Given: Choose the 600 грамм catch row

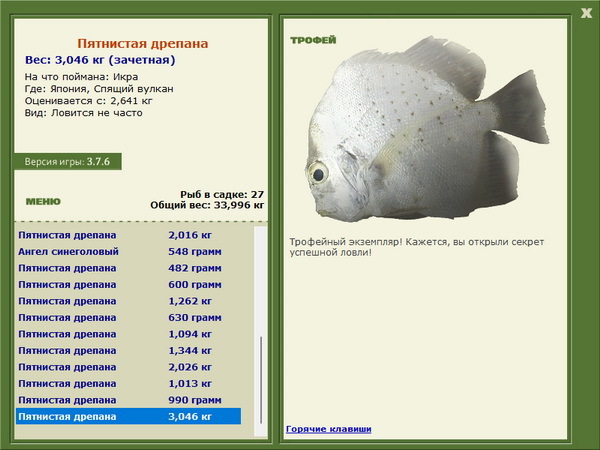Looking at the screenshot, I should [x=127, y=284].
